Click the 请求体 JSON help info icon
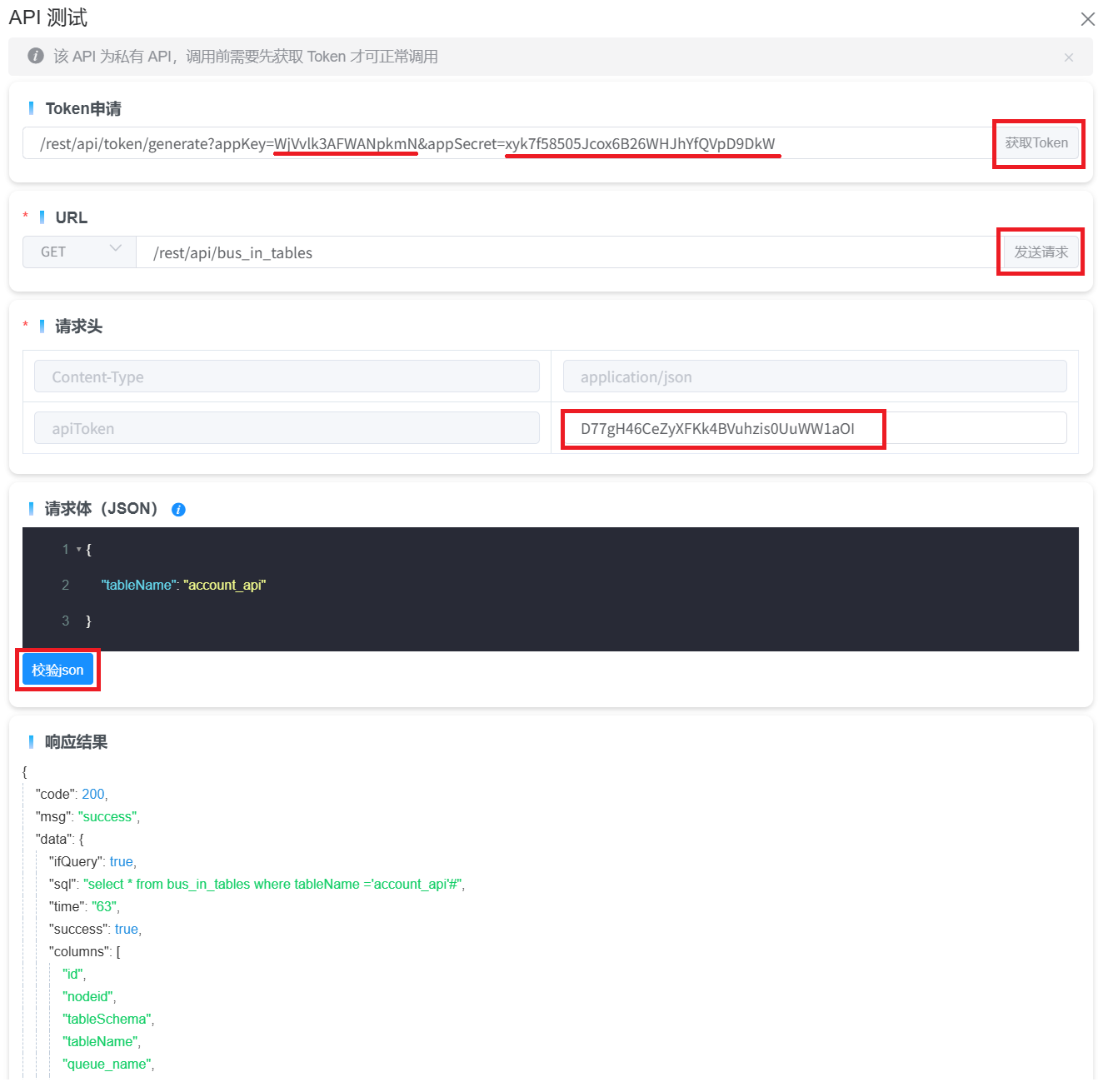Image resolution: width=1098 pixels, height=1092 pixels. [178, 510]
